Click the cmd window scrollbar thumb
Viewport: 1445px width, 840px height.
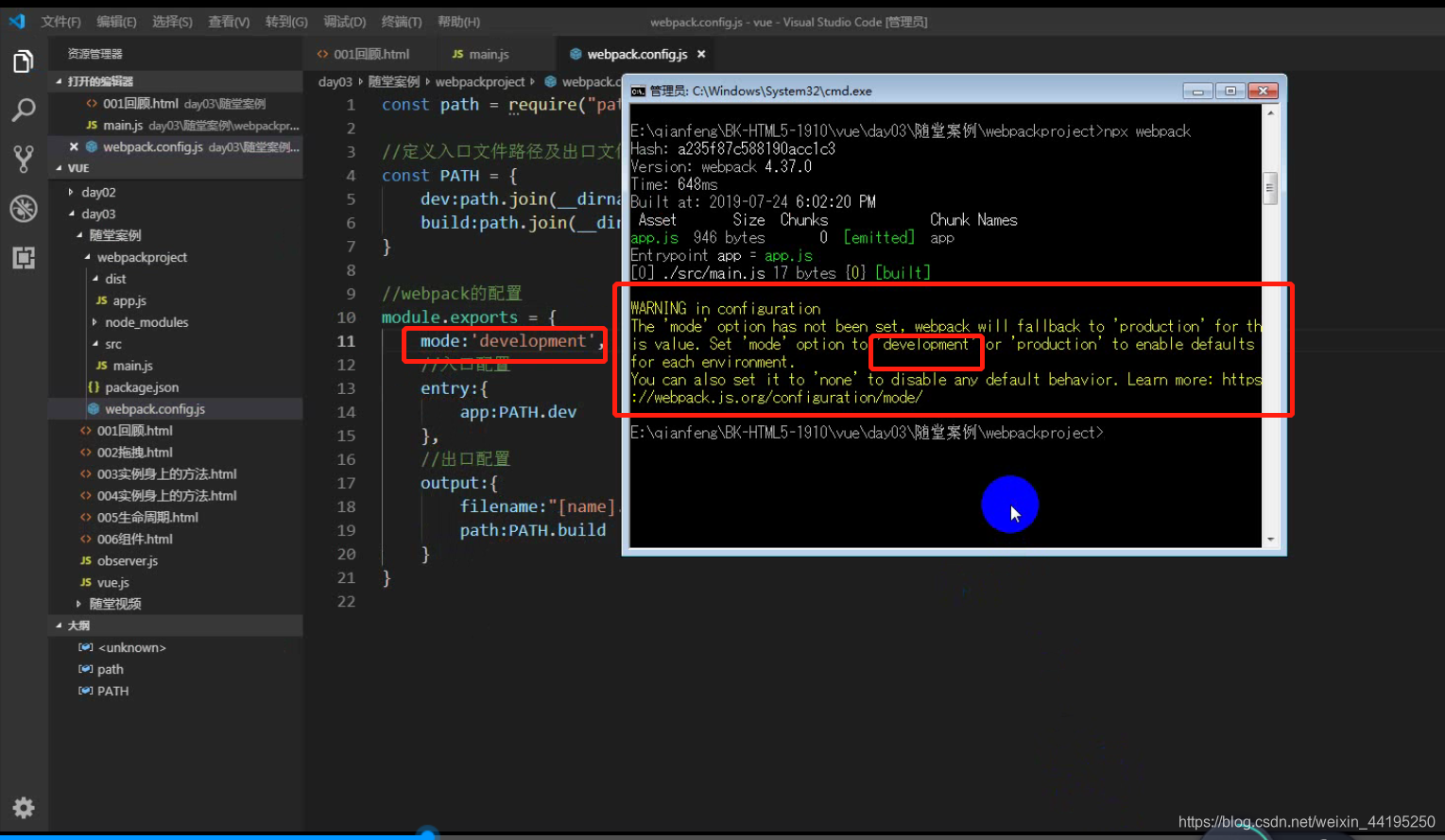pos(1270,188)
